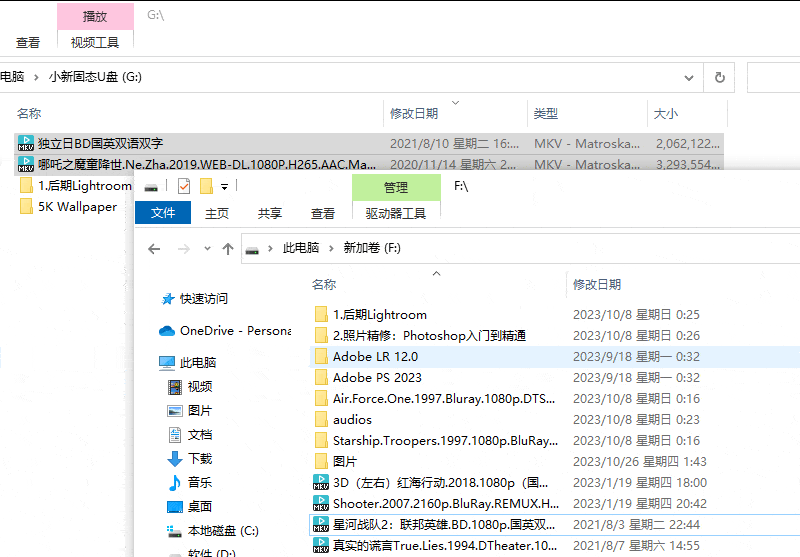Click date 2023/10/26 星期四 1:43
This screenshot has height=557, width=800.
point(640,462)
